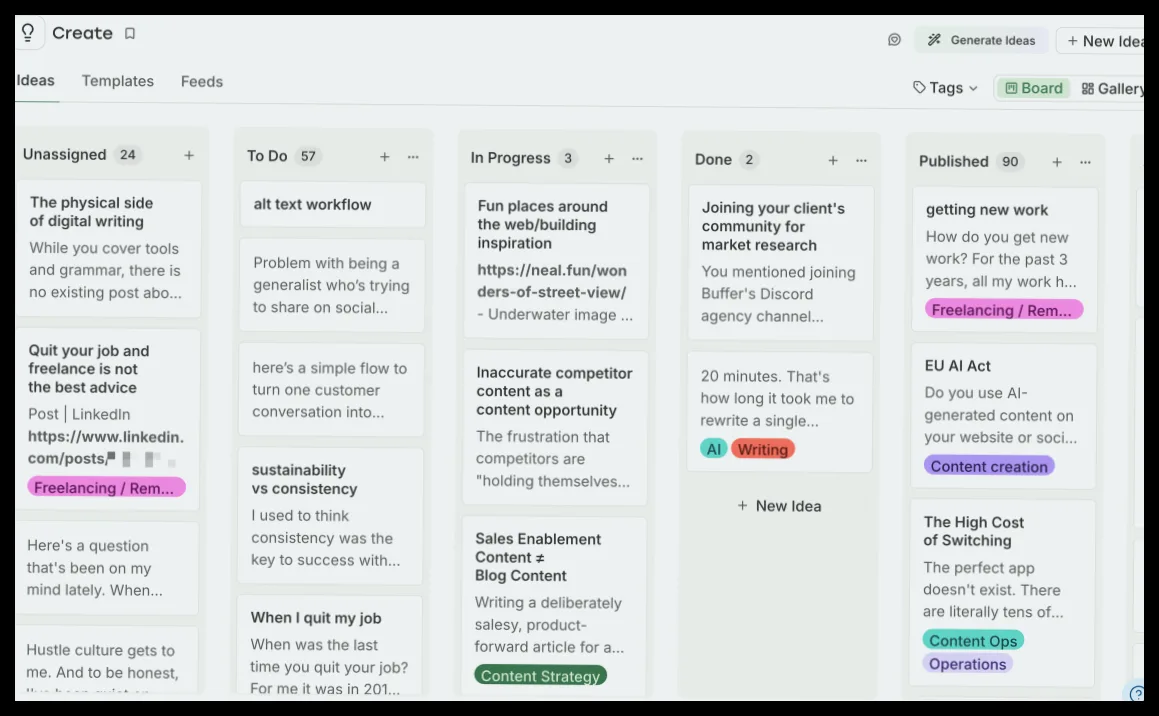The height and width of the screenshot is (716, 1159).
Task: Click the green Content Strategy tag
Action: coord(540,675)
